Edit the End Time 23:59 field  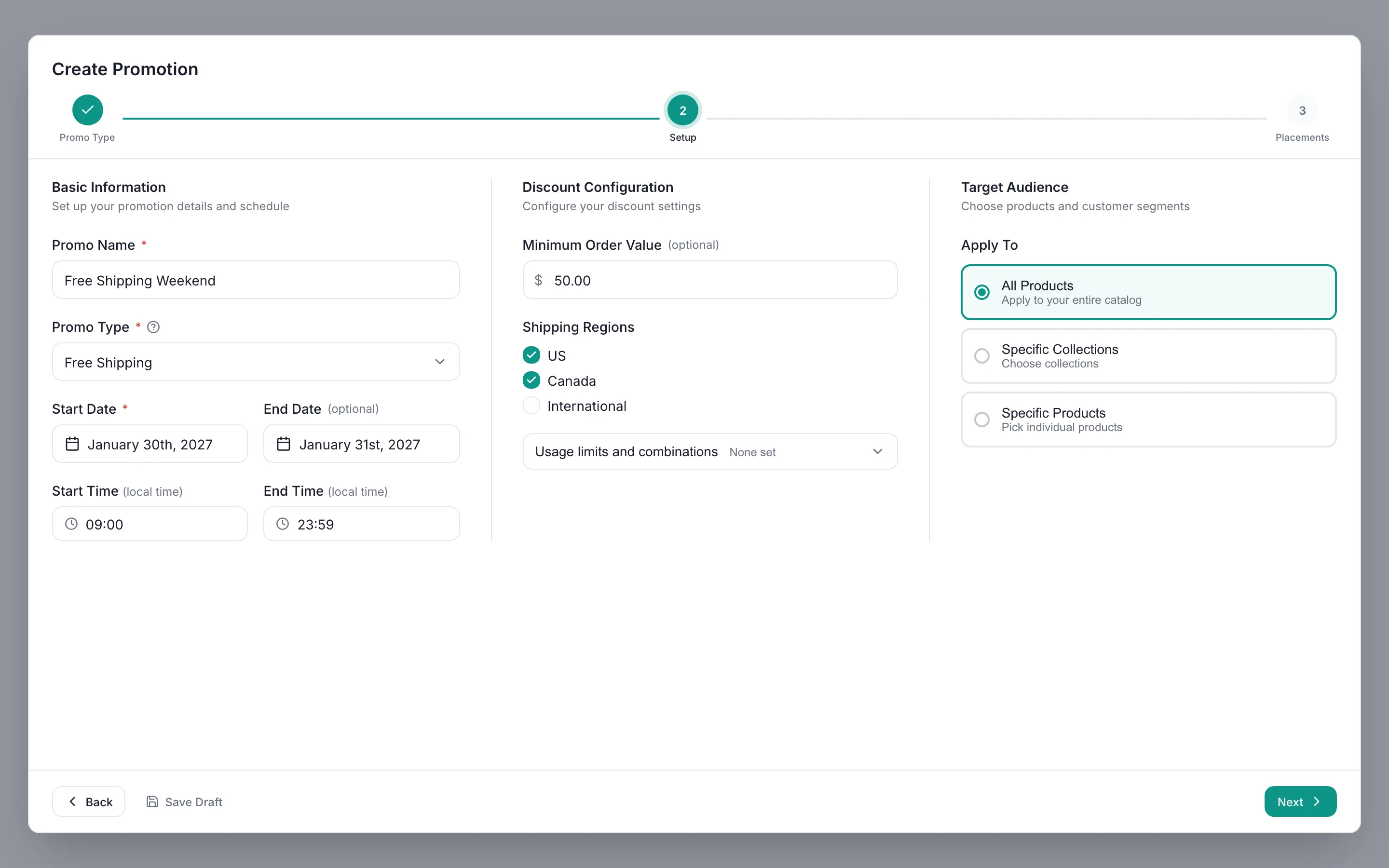[x=362, y=524]
